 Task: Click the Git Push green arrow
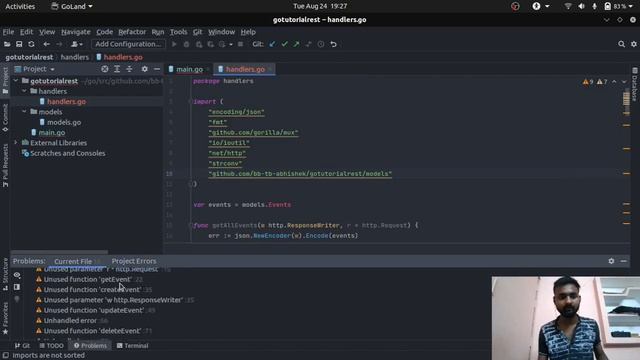[x=296, y=44]
